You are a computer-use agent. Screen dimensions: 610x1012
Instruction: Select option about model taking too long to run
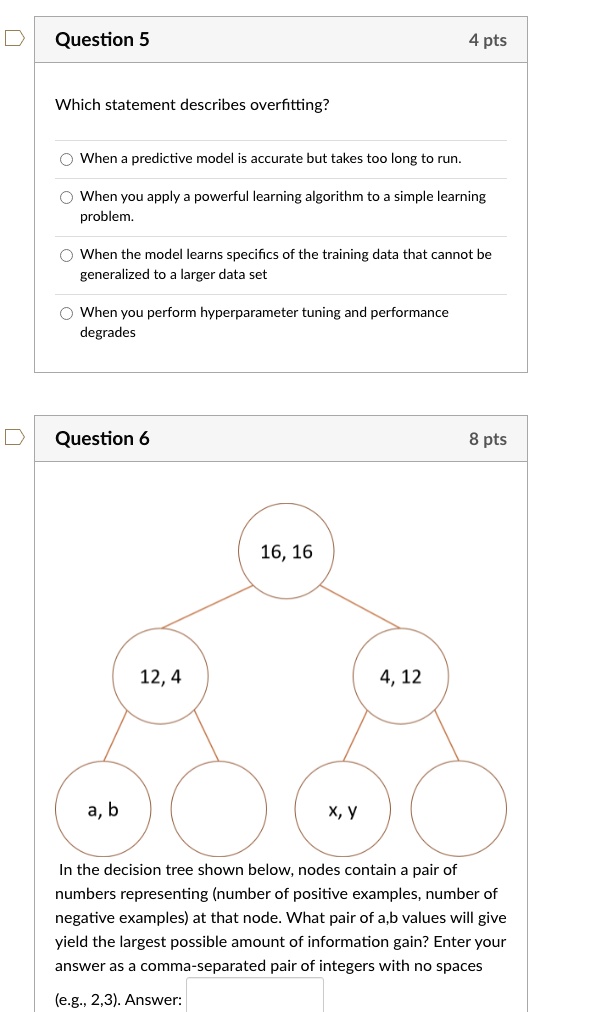click(x=65, y=158)
